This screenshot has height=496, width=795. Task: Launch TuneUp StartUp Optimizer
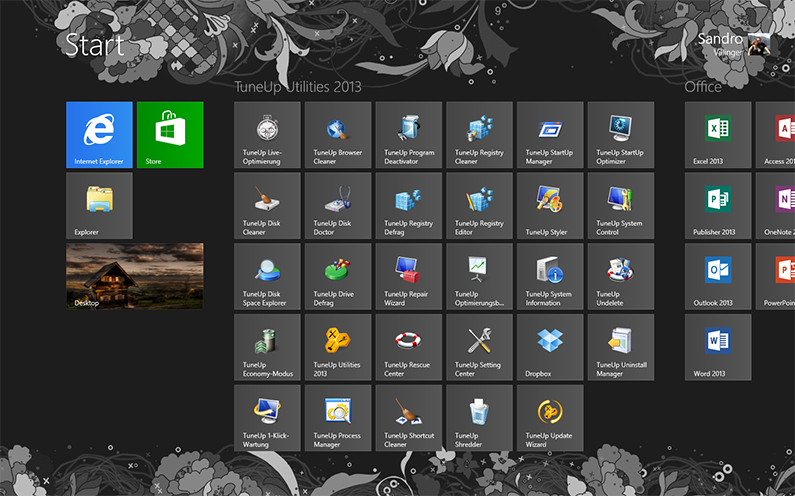(x=621, y=134)
